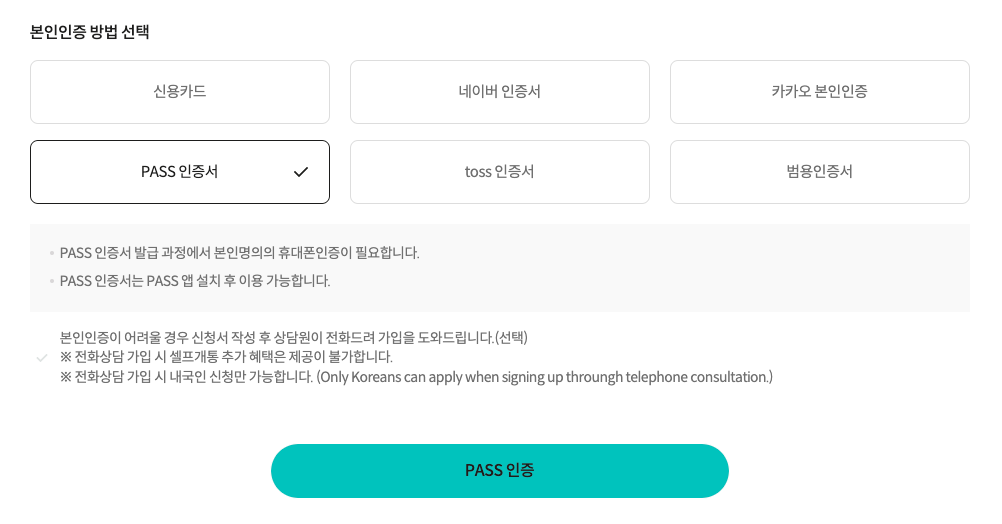Image resolution: width=1002 pixels, height=524 pixels.
Task: Select 신용카드 verification method
Action: click(180, 92)
